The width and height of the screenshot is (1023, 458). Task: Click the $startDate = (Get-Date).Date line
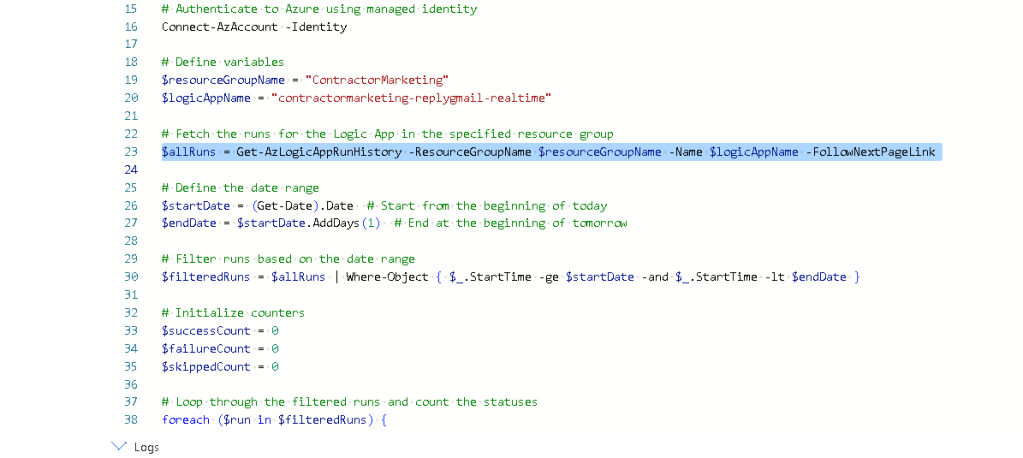pyautogui.click(x=258, y=206)
